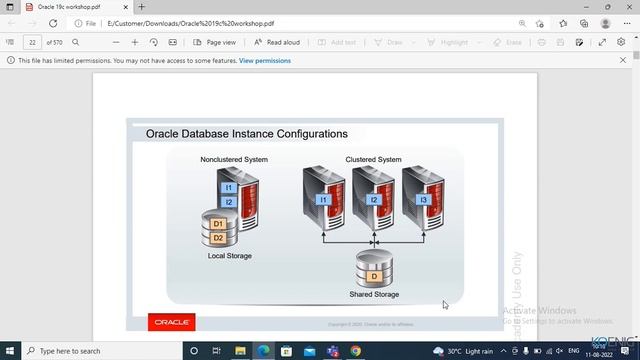Toggle the PDF contents sidebar icon
Image resolution: width=640 pixels, height=360 pixels.
point(10,42)
